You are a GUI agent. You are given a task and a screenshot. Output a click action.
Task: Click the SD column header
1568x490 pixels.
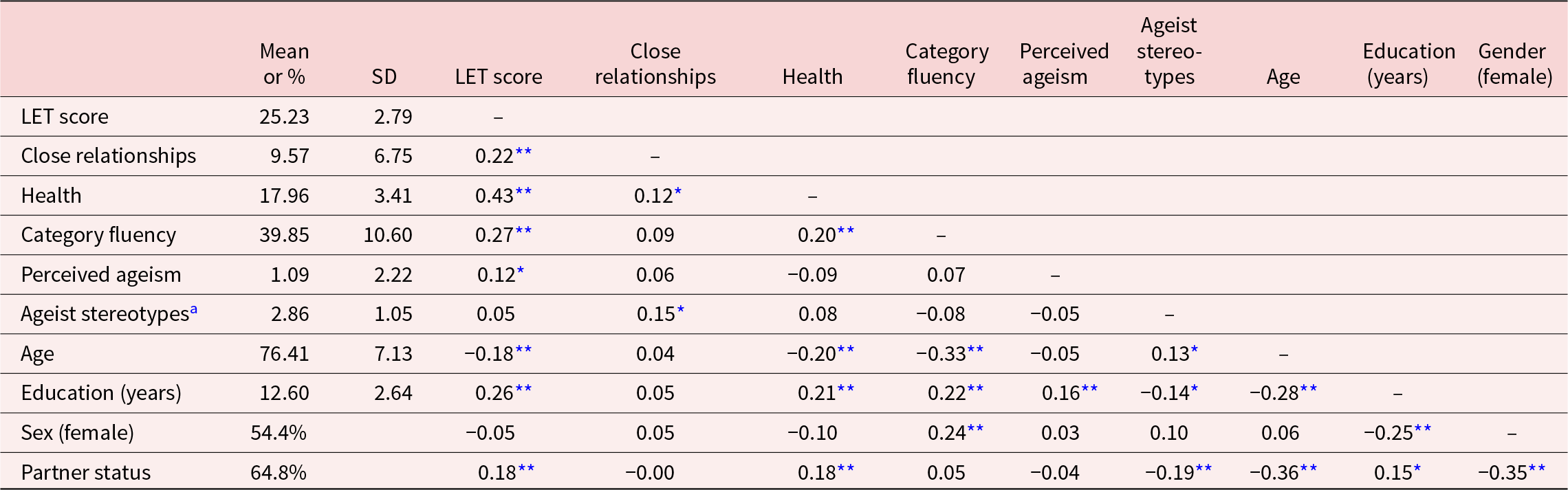tap(384, 76)
